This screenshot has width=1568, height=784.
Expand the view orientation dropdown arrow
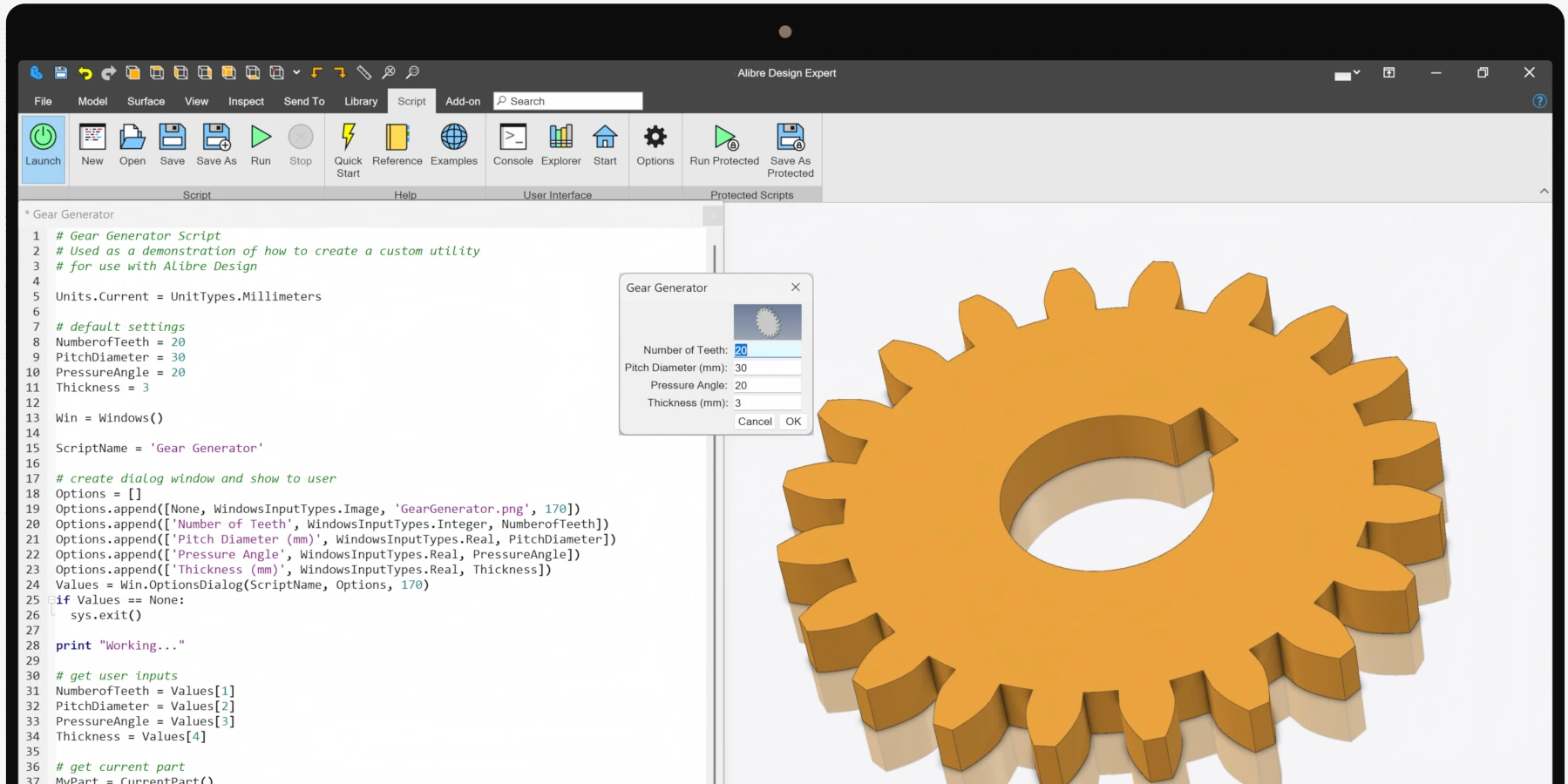[296, 72]
